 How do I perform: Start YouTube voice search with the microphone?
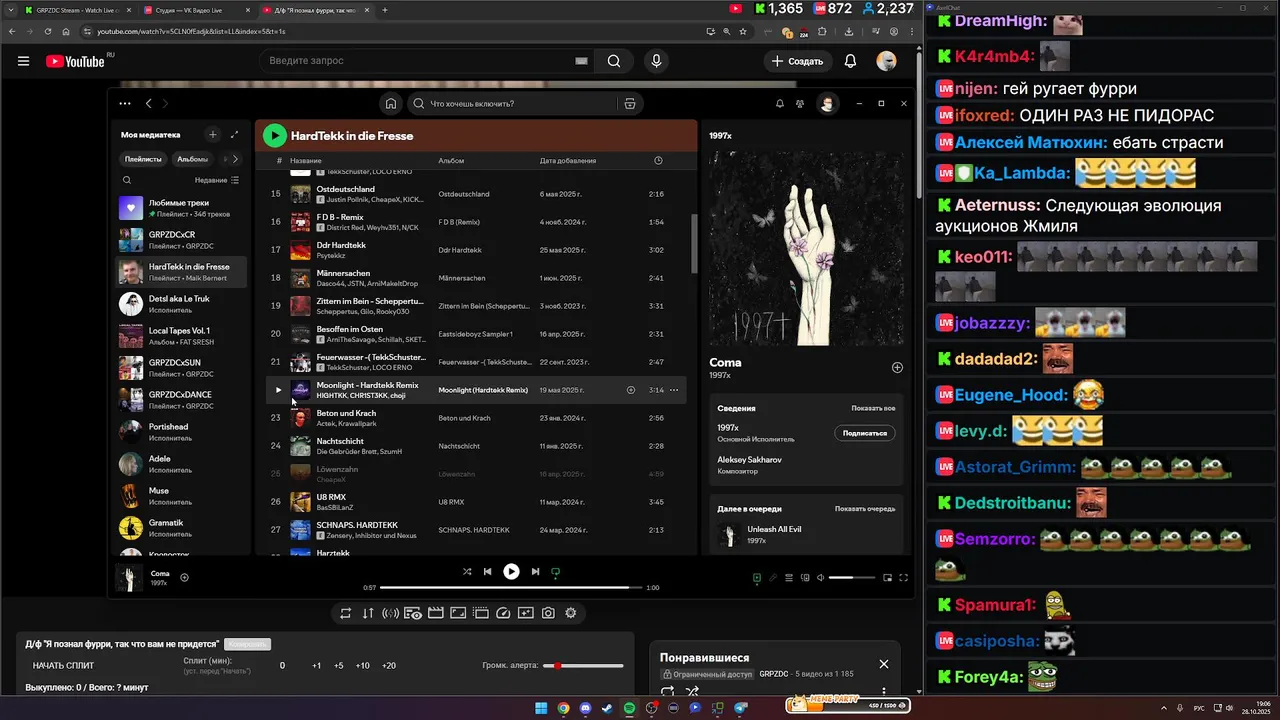[656, 61]
